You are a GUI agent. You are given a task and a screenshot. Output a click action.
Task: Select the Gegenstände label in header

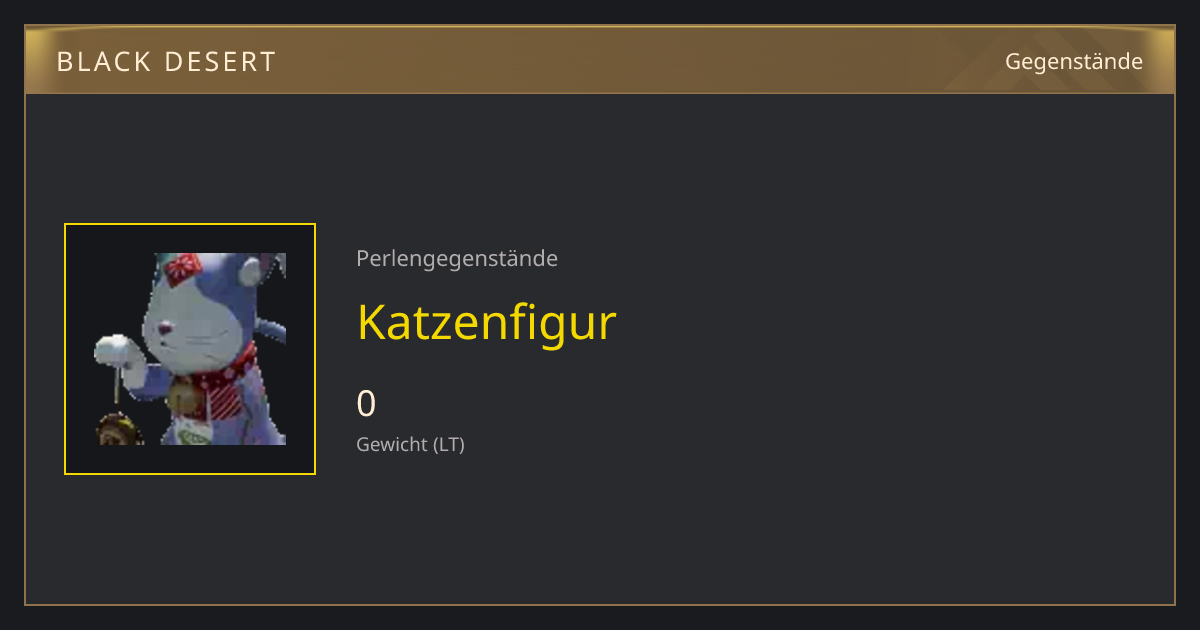[1073, 61]
